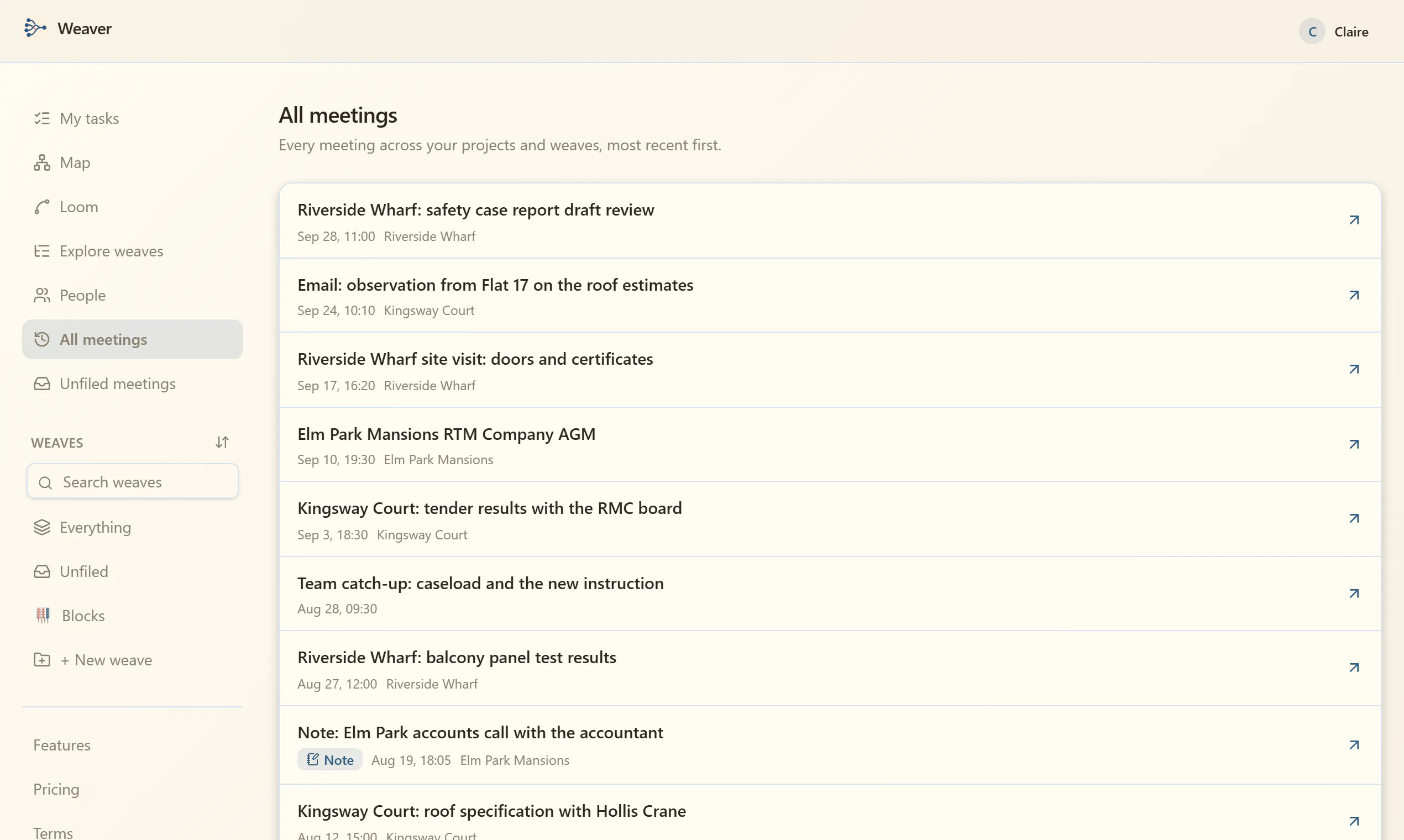The width and height of the screenshot is (1404, 840).
Task: Open the Blocks weave
Action: click(133, 615)
